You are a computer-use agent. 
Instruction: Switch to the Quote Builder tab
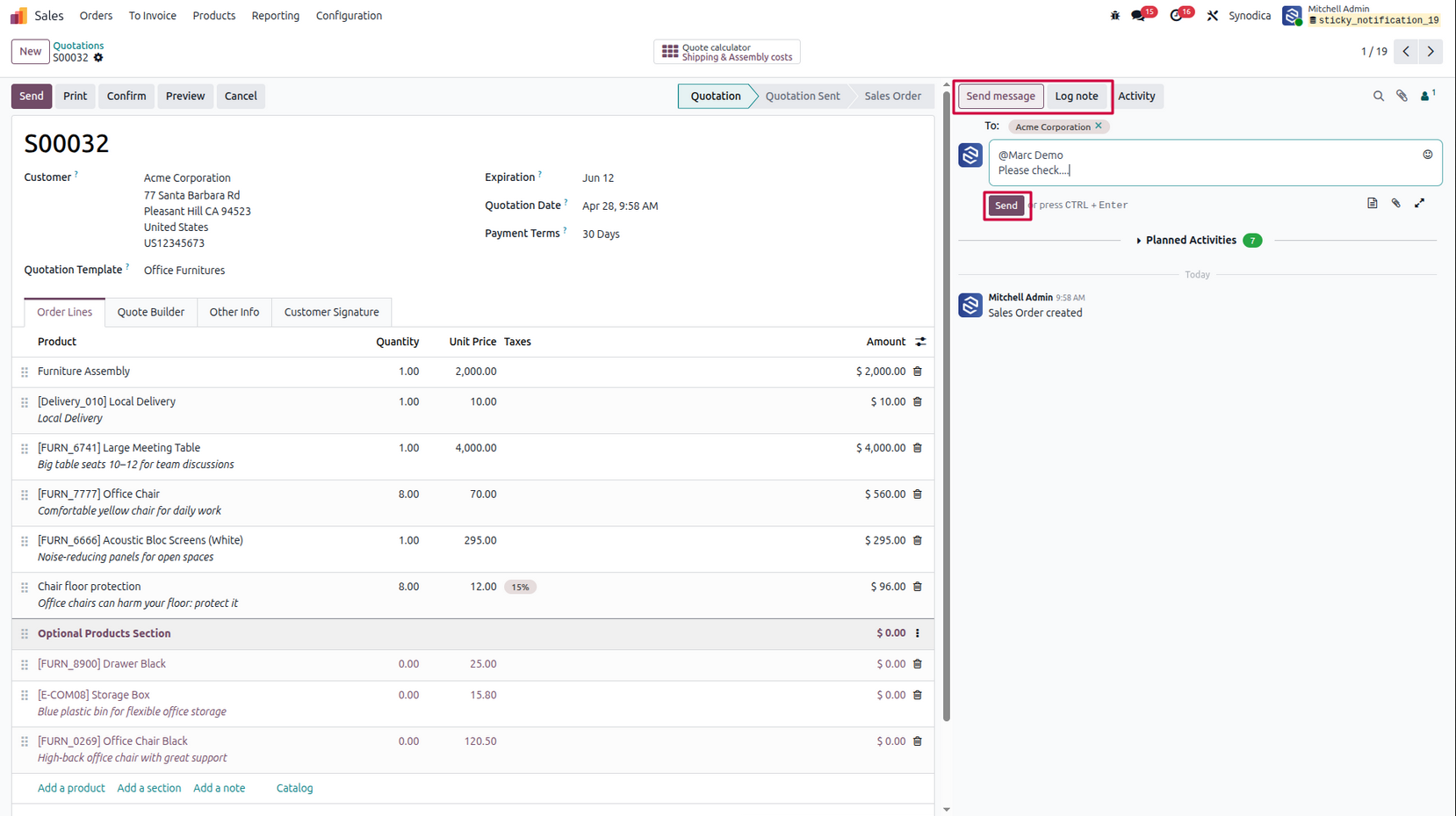coord(151,313)
